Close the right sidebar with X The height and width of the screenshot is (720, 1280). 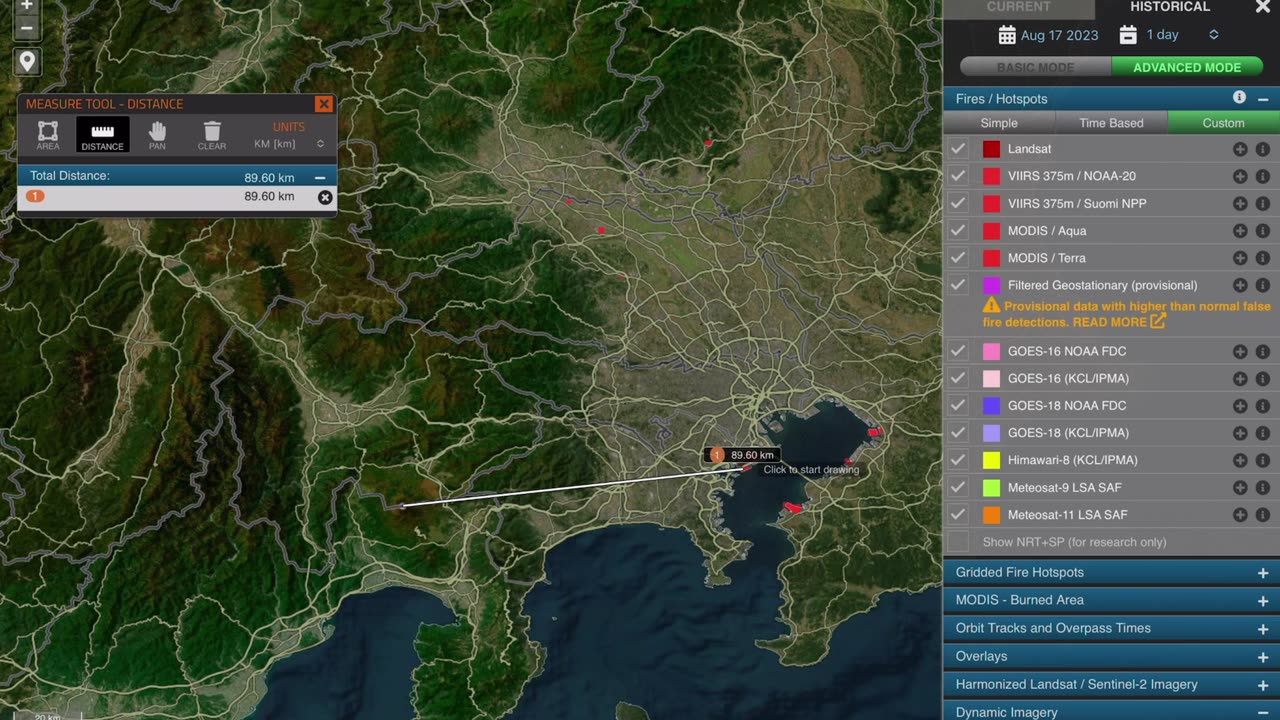pos(1262,7)
